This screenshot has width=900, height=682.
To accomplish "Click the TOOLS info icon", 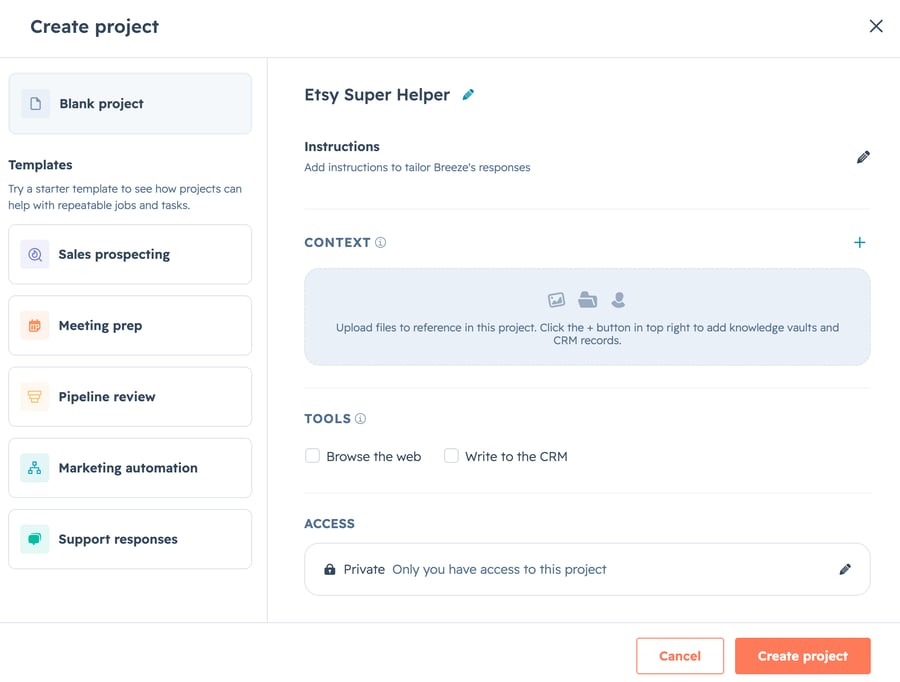I will 360,418.
